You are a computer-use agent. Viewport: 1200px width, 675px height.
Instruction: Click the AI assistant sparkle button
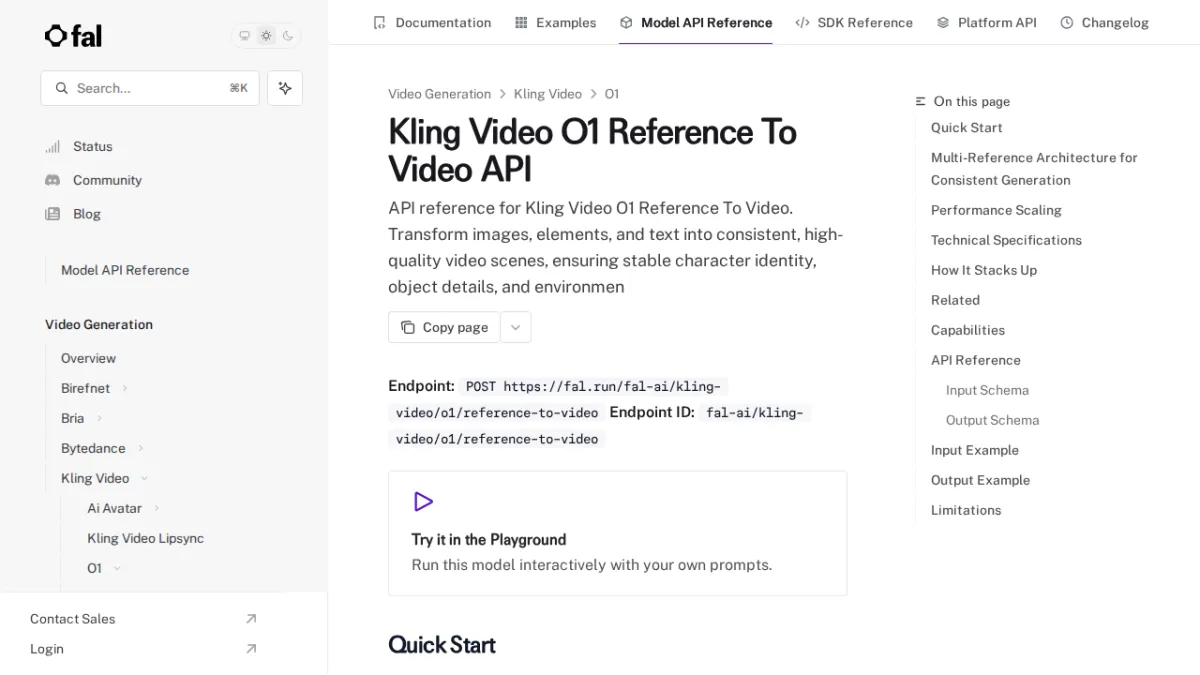coord(285,88)
